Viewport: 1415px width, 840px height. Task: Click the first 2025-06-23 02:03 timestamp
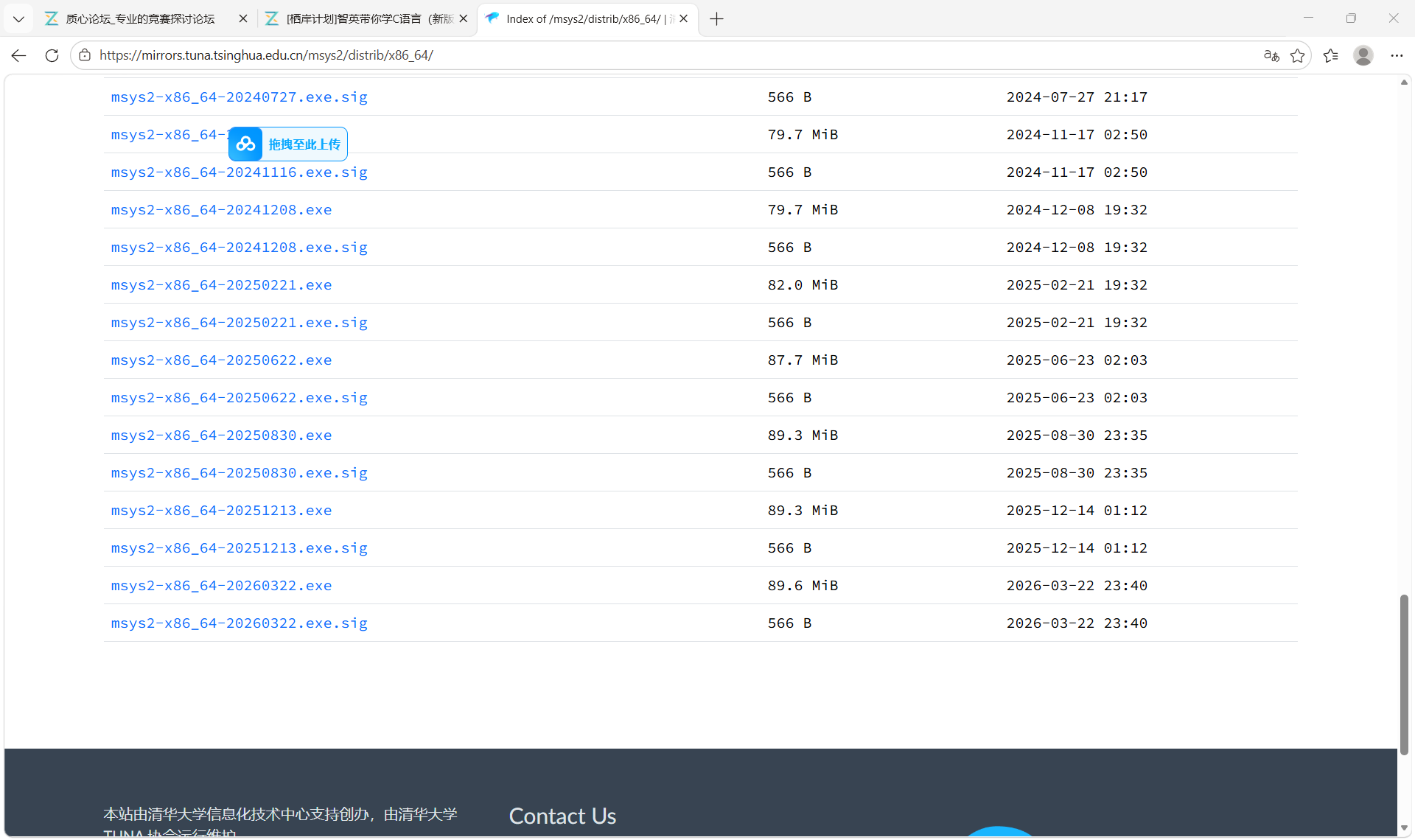[1077, 360]
